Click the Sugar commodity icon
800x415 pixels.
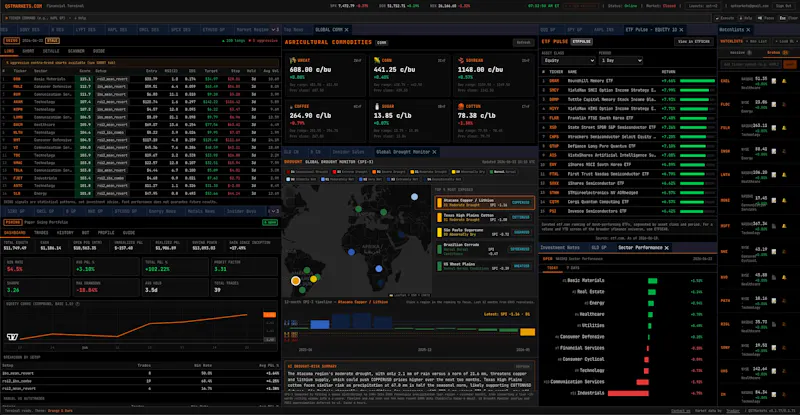(377, 107)
